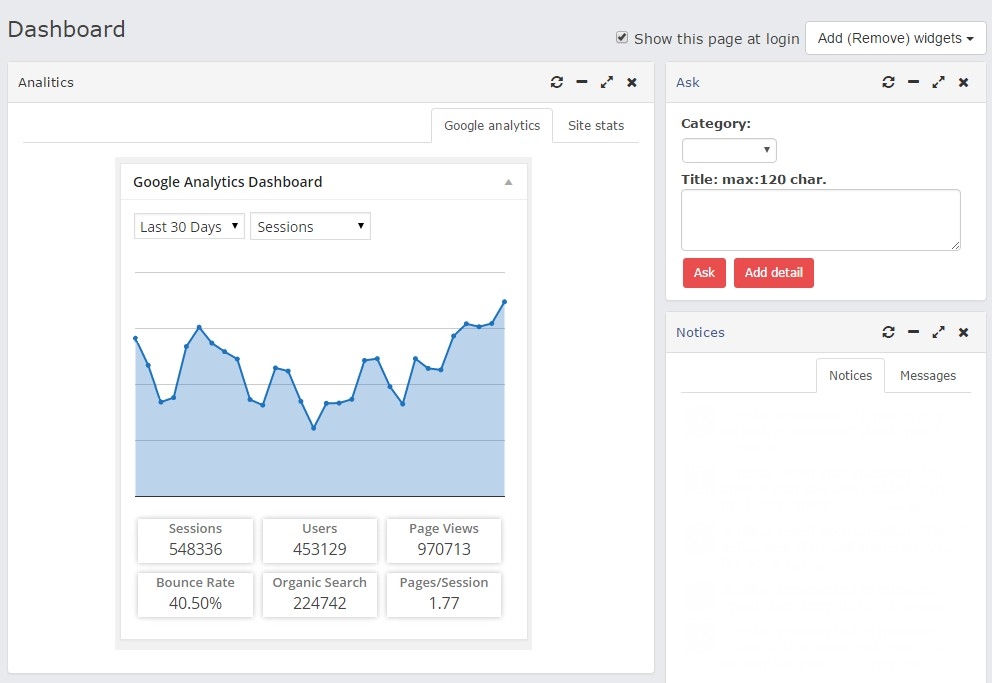Viewport: 992px width, 683px height.
Task: Open the Last 30 Days dropdown
Action: point(189,227)
